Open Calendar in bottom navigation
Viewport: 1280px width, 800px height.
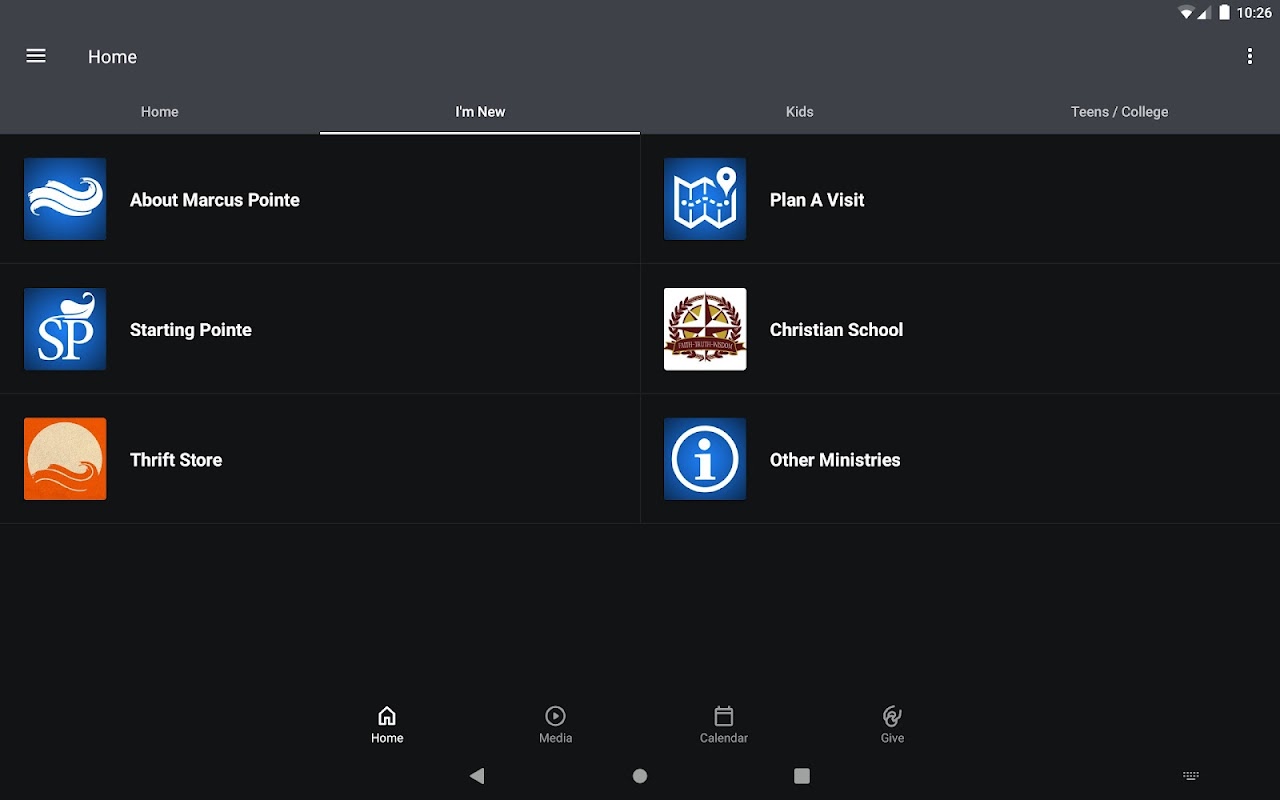724,725
